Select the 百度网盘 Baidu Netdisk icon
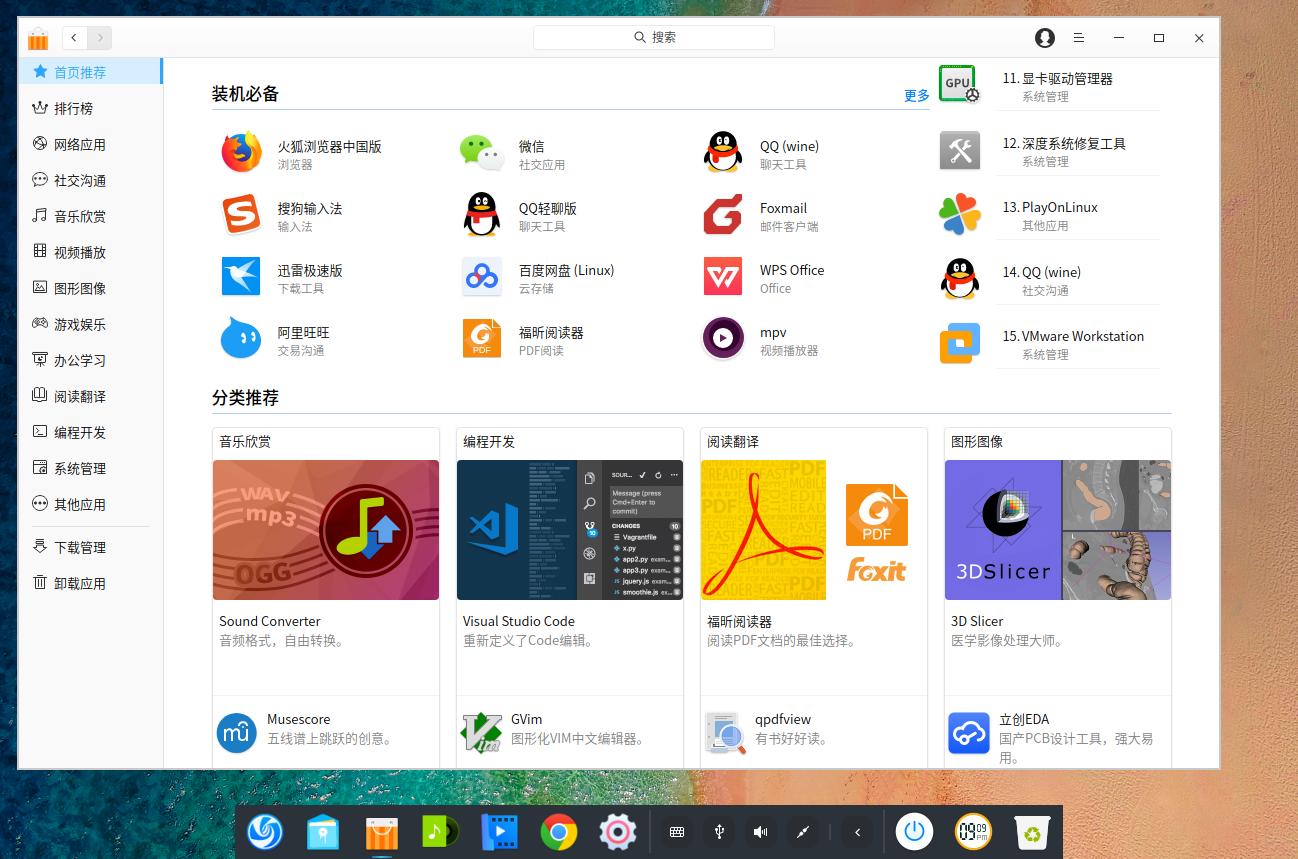 (x=481, y=278)
